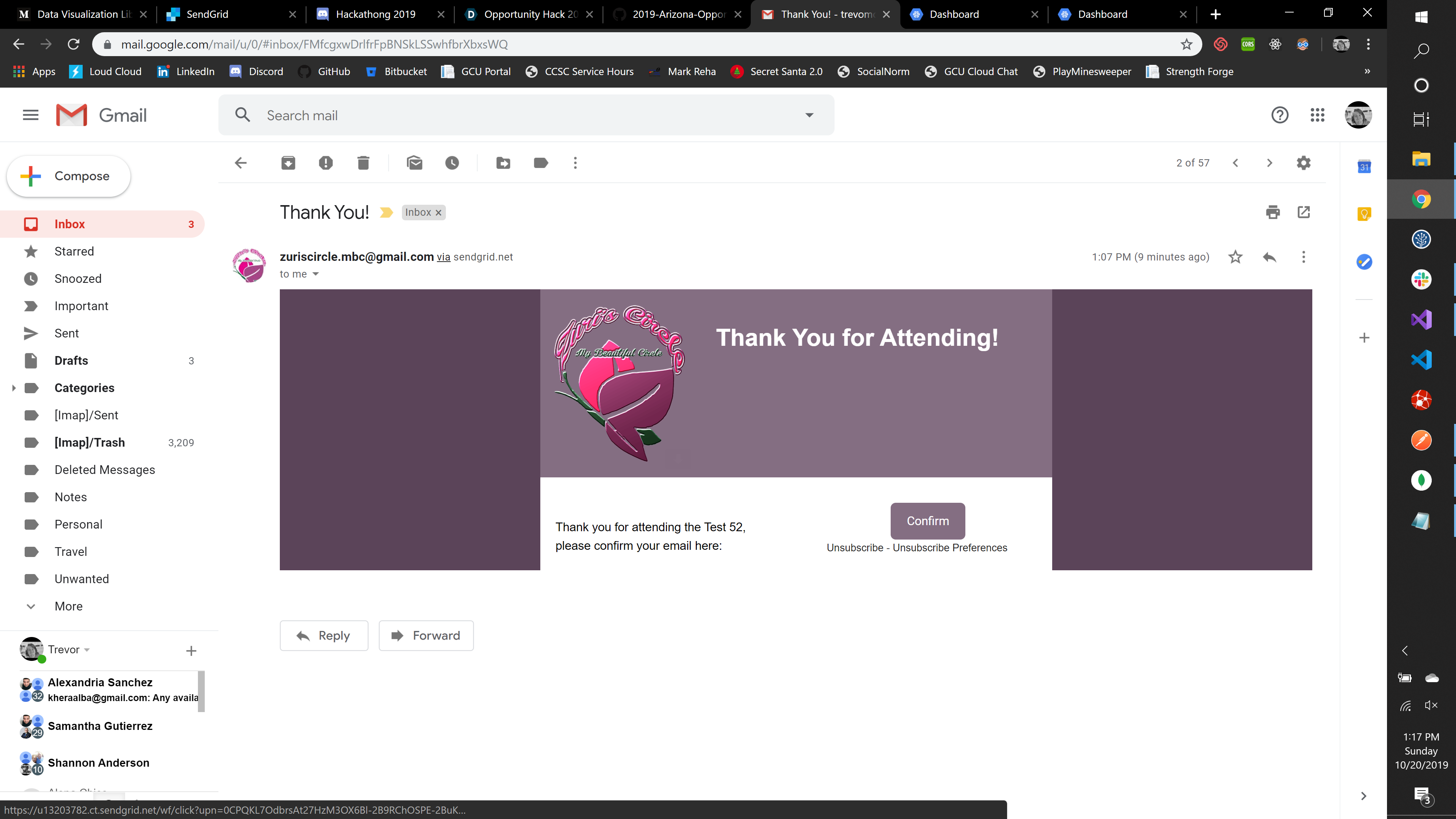Expand recipient details next to 'to me'

click(316, 274)
